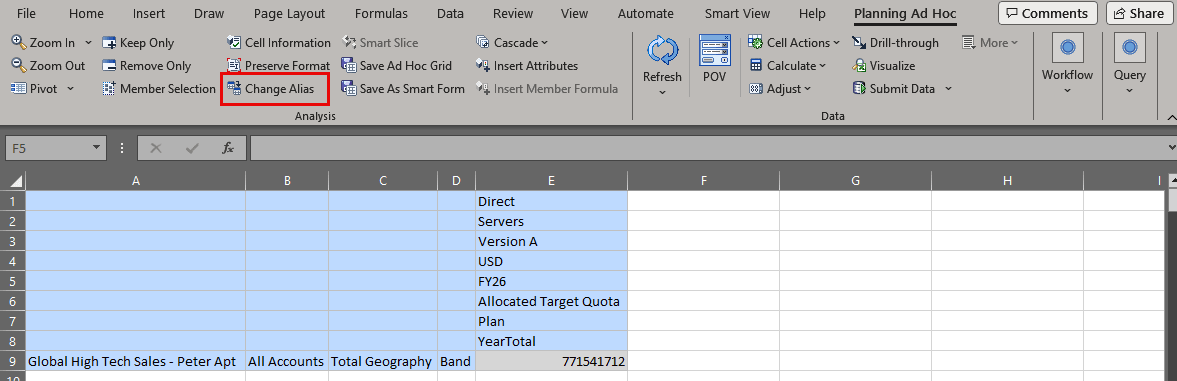Screen dimensions: 1177x381
Task: Select the row 9 header
Action: 13,362
